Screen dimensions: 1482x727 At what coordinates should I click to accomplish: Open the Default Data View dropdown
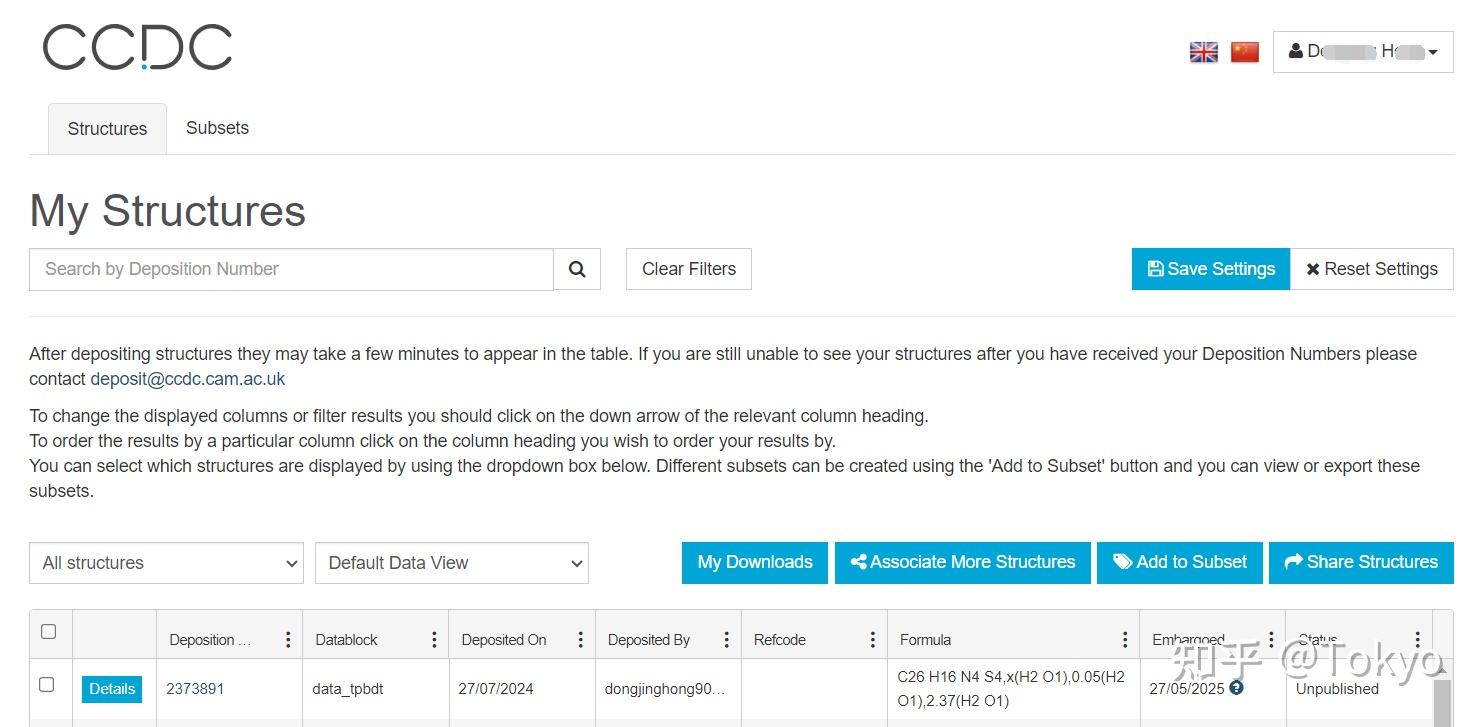coord(452,563)
